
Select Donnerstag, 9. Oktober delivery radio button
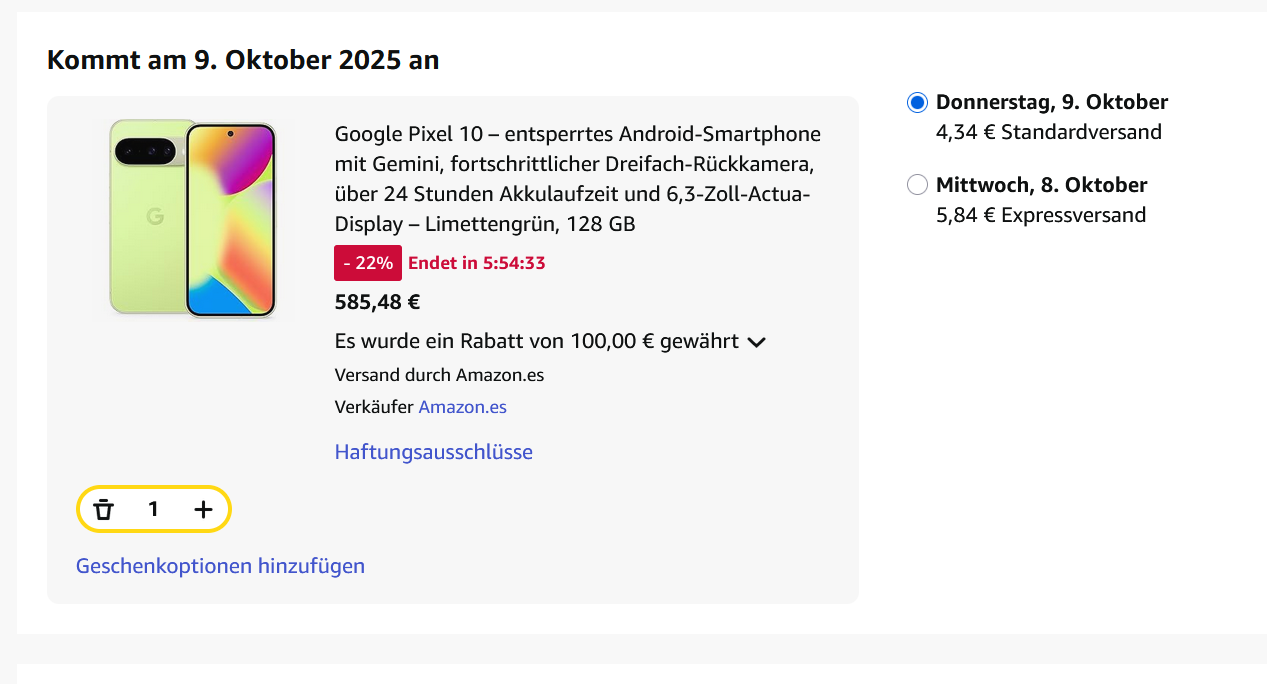(917, 102)
